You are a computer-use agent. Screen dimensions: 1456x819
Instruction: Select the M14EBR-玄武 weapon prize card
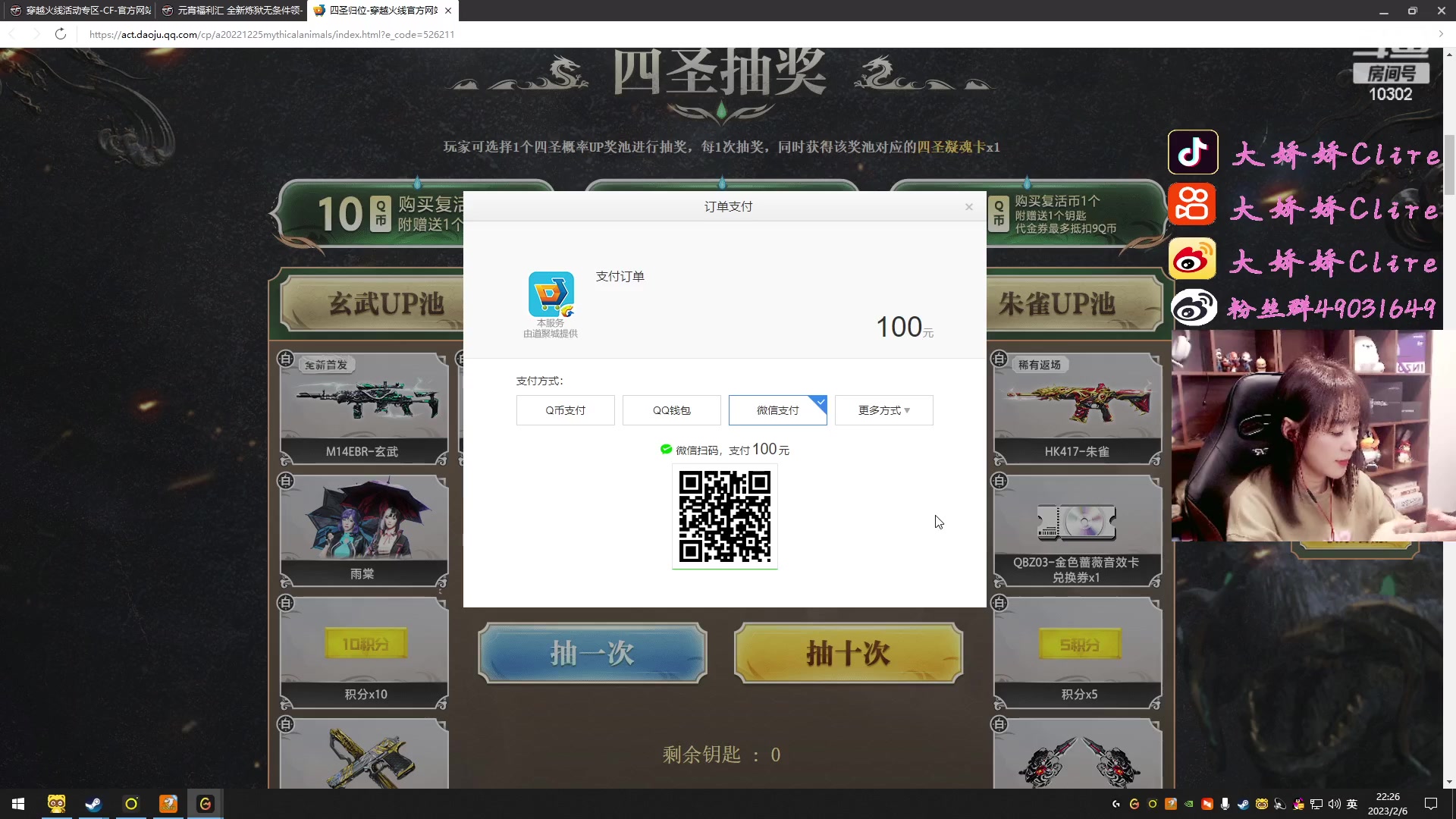pos(364,409)
